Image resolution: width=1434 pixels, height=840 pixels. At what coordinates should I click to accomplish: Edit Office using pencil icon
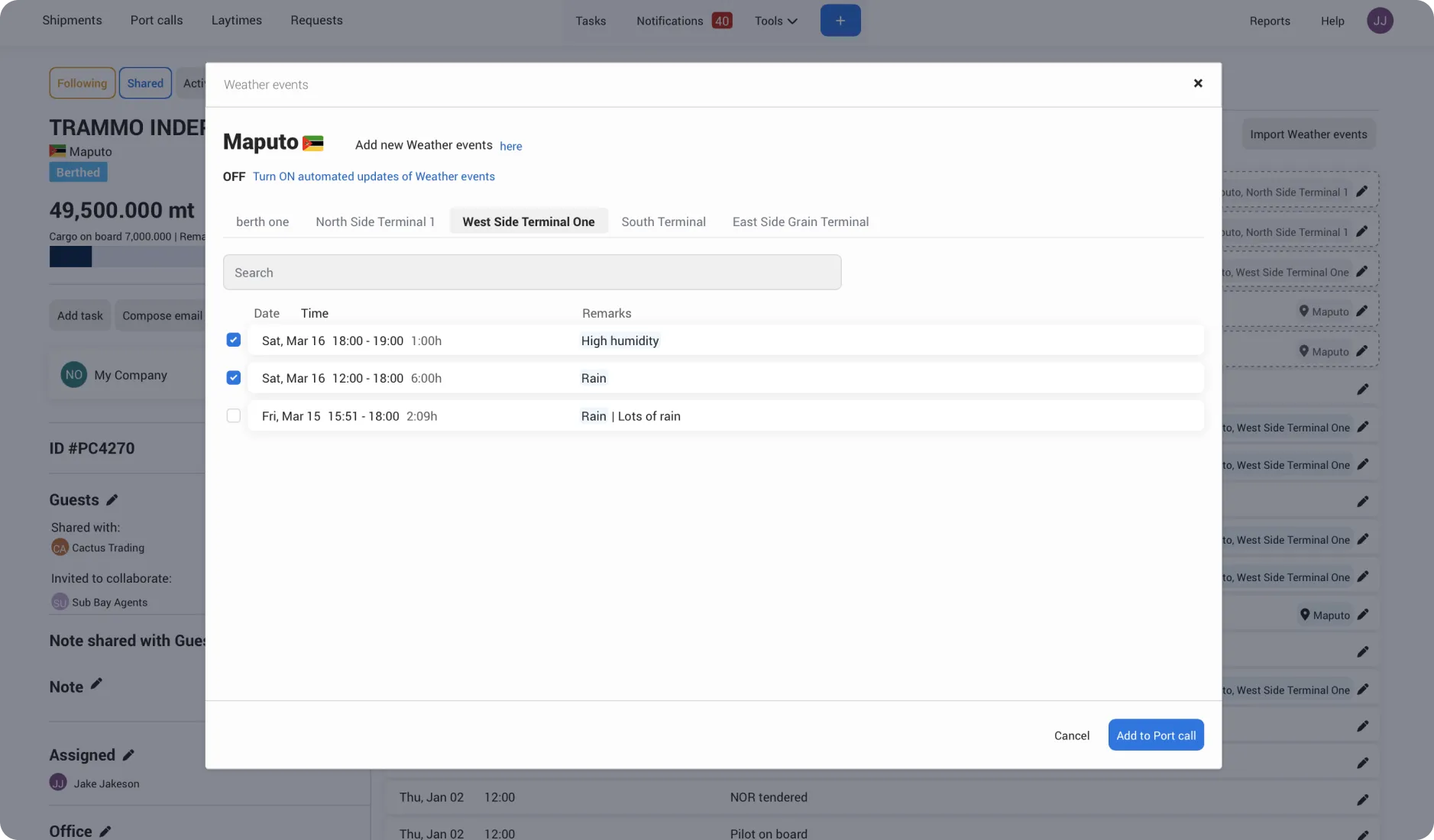coord(105,831)
